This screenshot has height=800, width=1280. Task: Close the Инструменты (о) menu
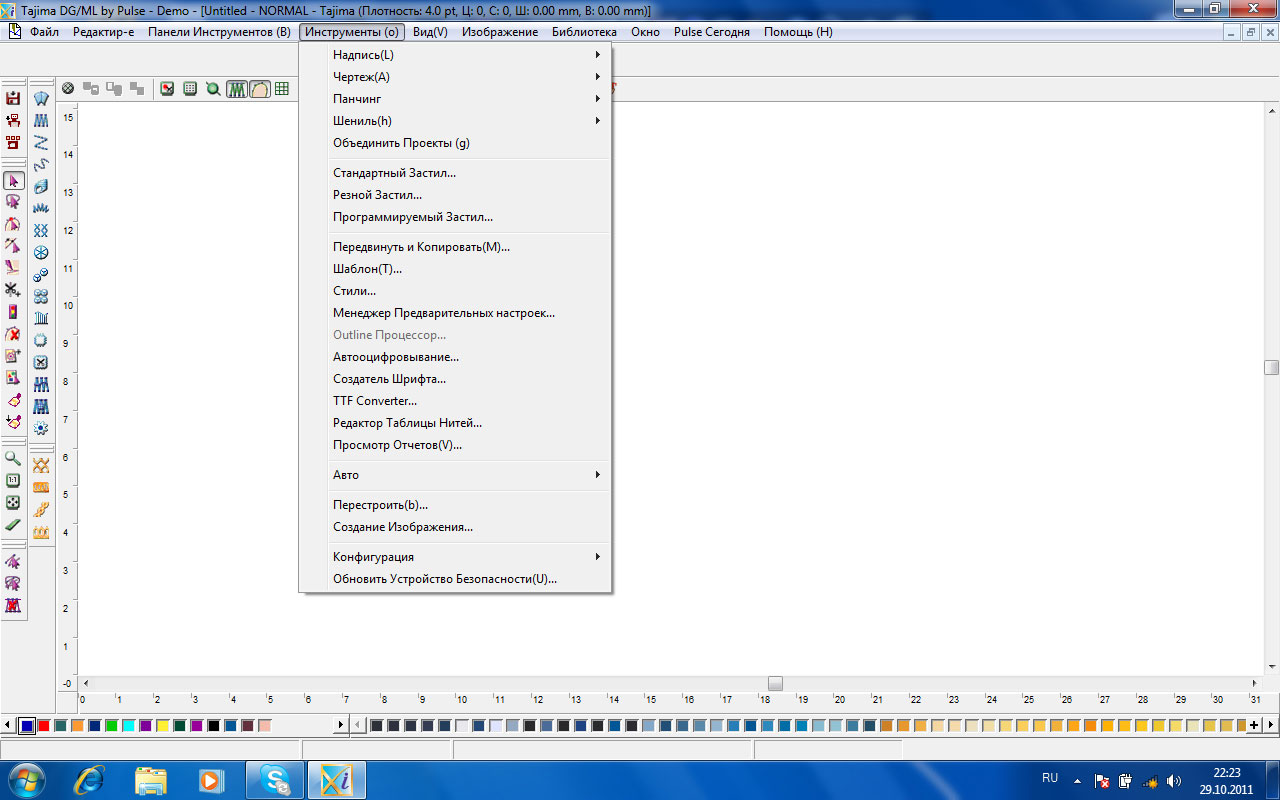pos(352,32)
